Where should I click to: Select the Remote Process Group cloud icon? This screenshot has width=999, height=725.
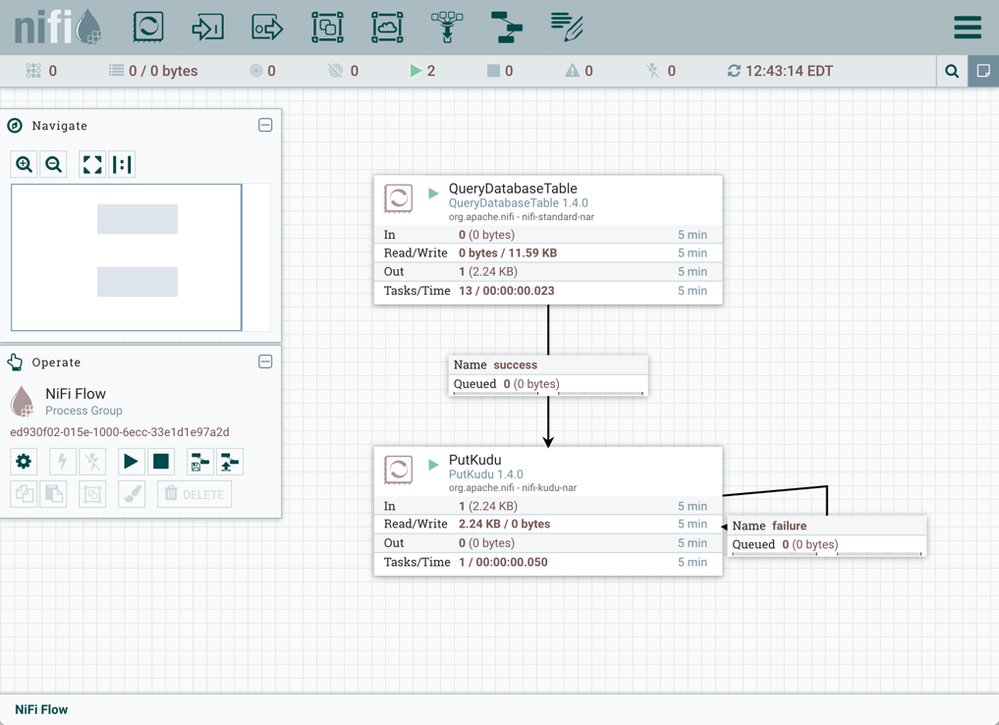[x=387, y=27]
